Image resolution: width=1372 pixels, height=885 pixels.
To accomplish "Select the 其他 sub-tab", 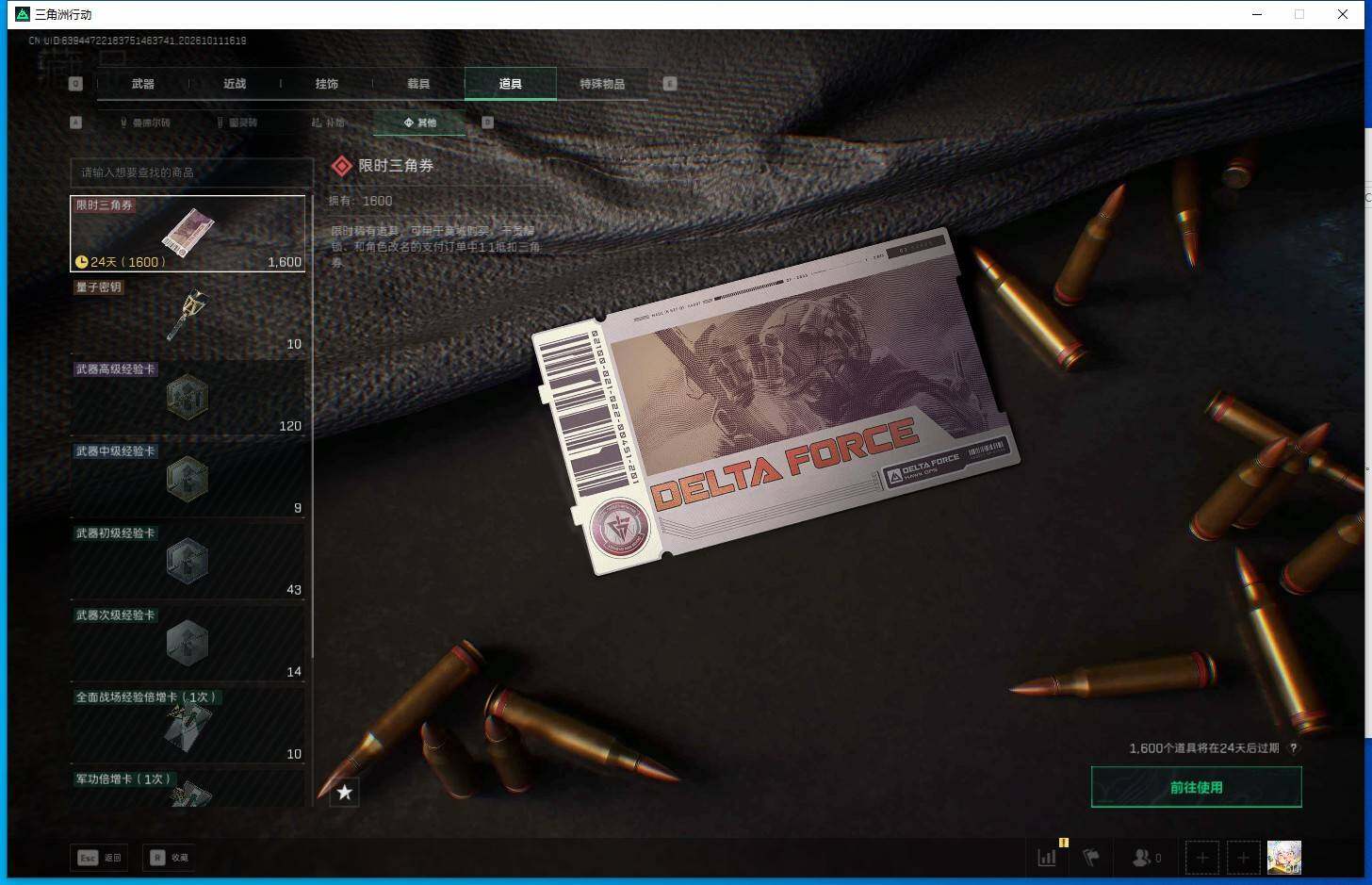I will pyautogui.click(x=420, y=123).
